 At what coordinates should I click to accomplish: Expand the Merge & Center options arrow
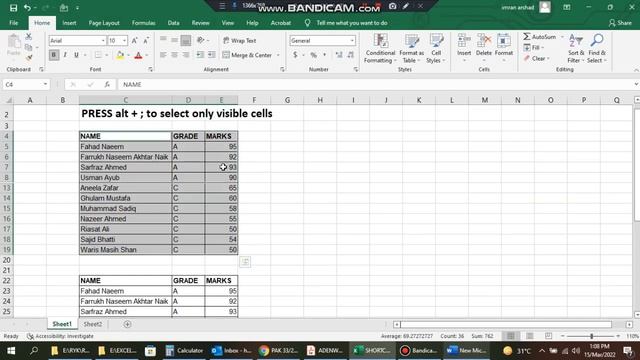278,55
